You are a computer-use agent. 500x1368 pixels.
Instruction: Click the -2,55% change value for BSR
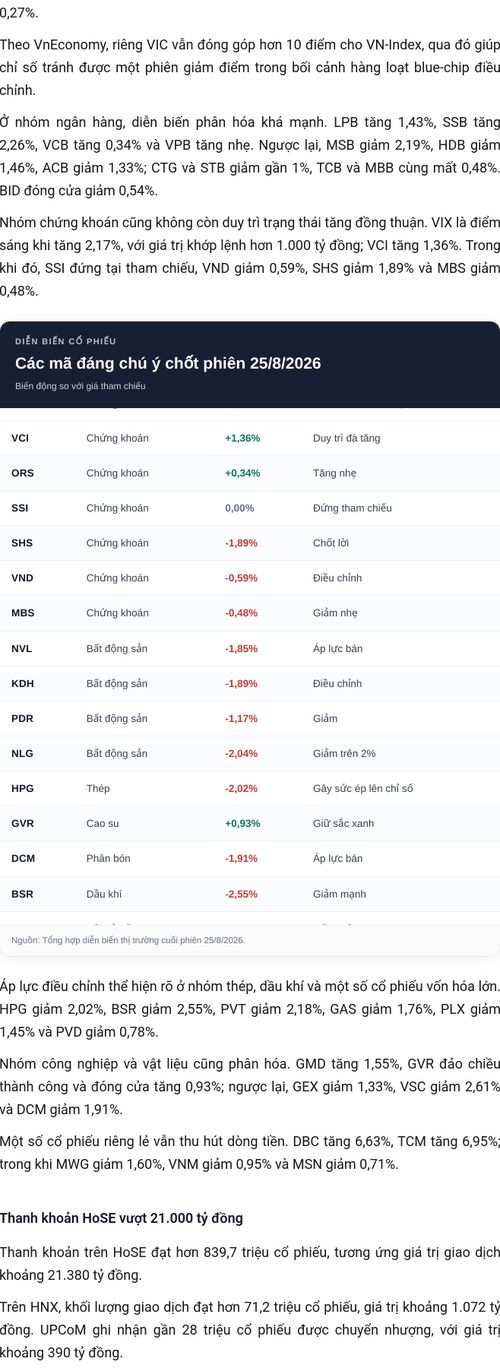(242, 893)
